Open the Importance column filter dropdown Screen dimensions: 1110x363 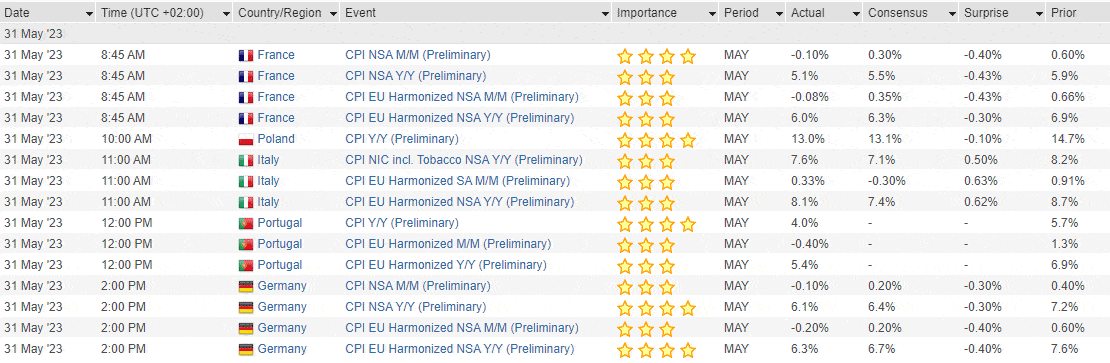[711, 13]
